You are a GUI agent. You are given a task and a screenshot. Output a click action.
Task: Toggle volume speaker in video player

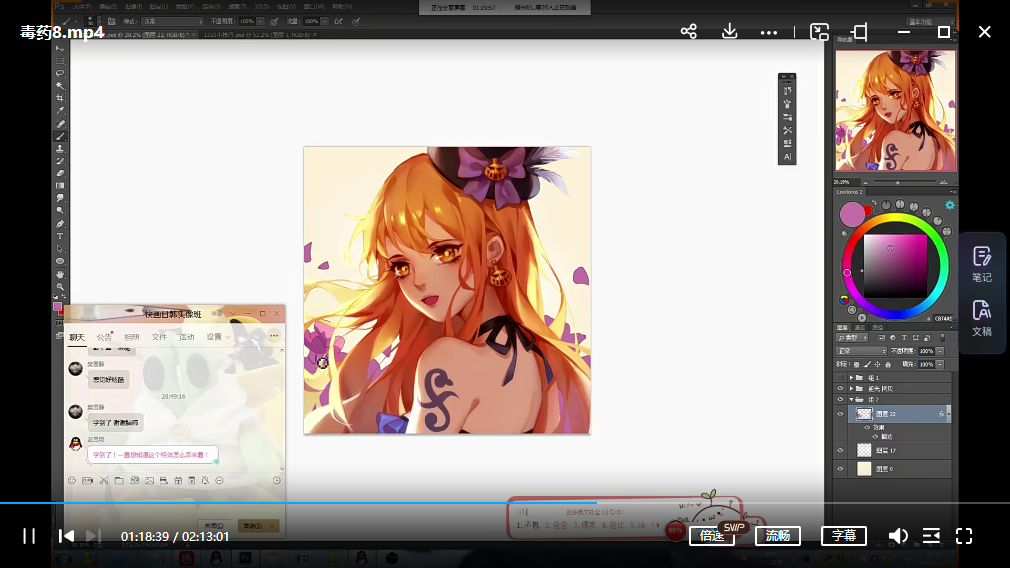coord(898,536)
